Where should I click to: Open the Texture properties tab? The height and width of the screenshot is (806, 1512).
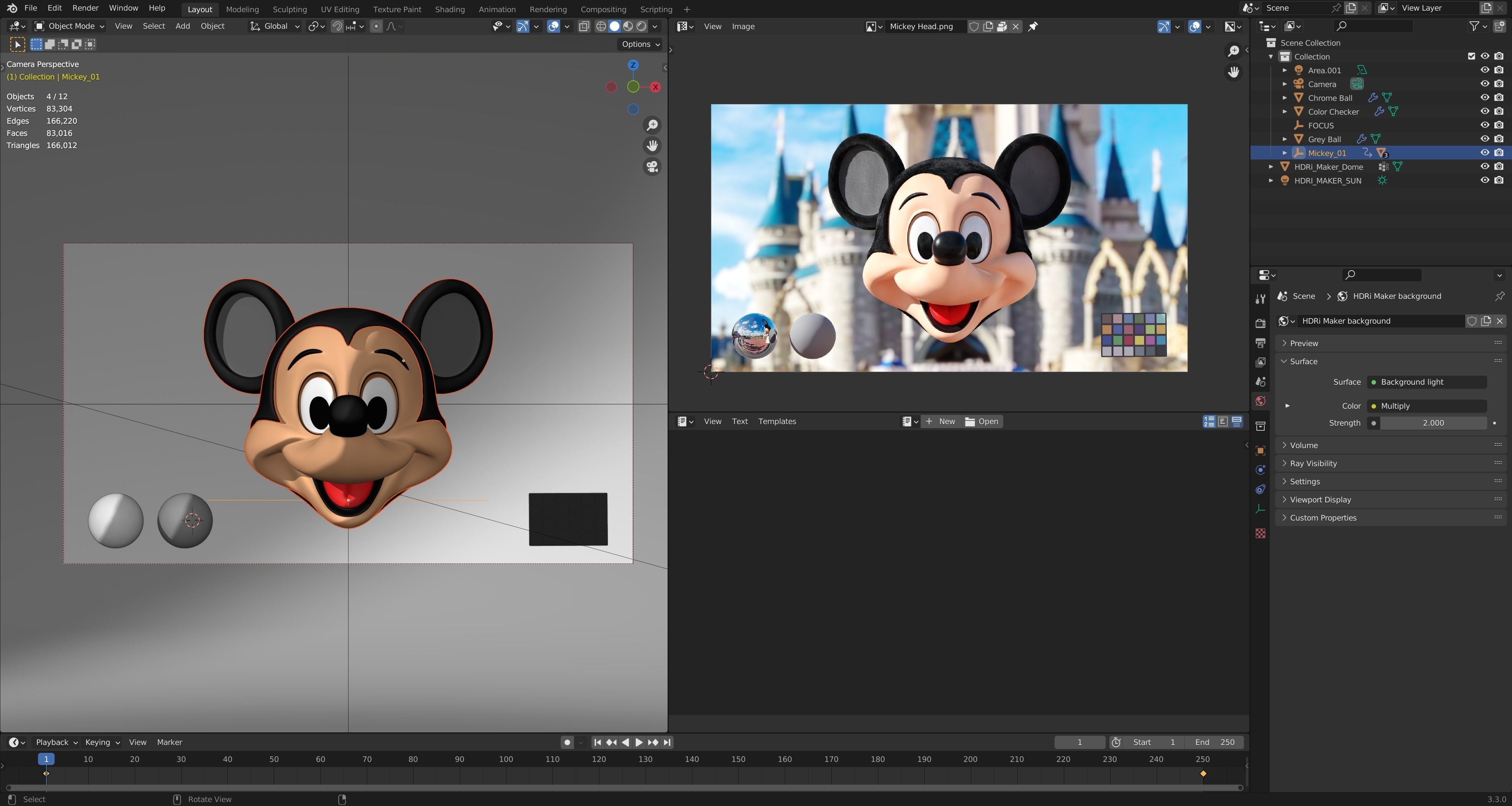pos(1260,533)
